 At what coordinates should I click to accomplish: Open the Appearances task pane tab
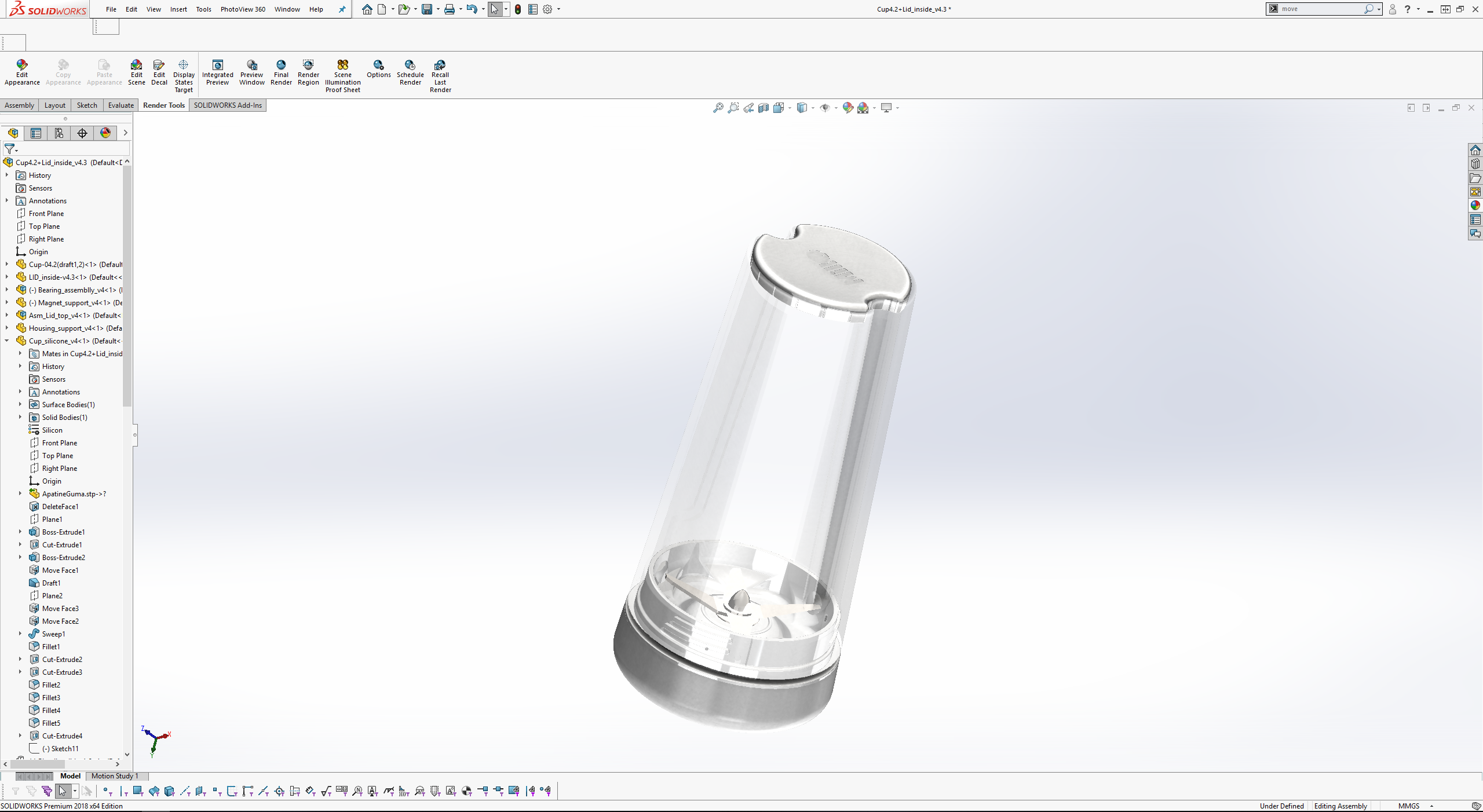click(1475, 206)
